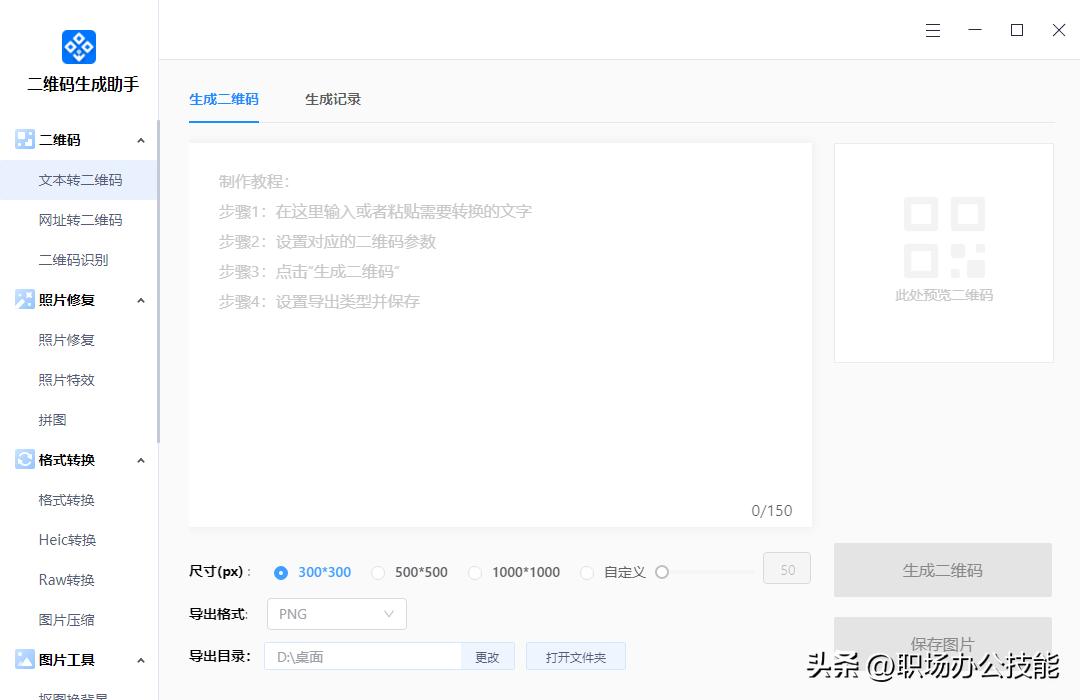Click the 打开文件夹 button
Image resolution: width=1080 pixels, height=700 pixels.
576,656
